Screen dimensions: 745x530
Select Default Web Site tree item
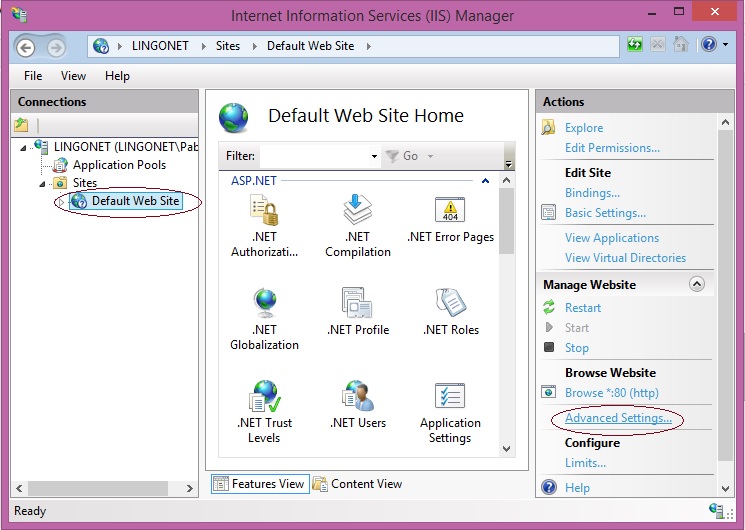pyautogui.click(x=126, y=201)
